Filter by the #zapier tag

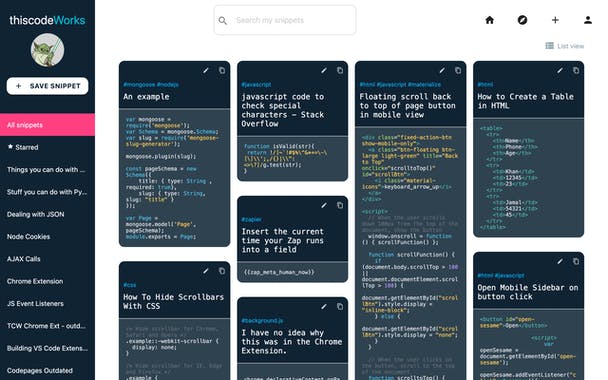click(x=251, y=219)
